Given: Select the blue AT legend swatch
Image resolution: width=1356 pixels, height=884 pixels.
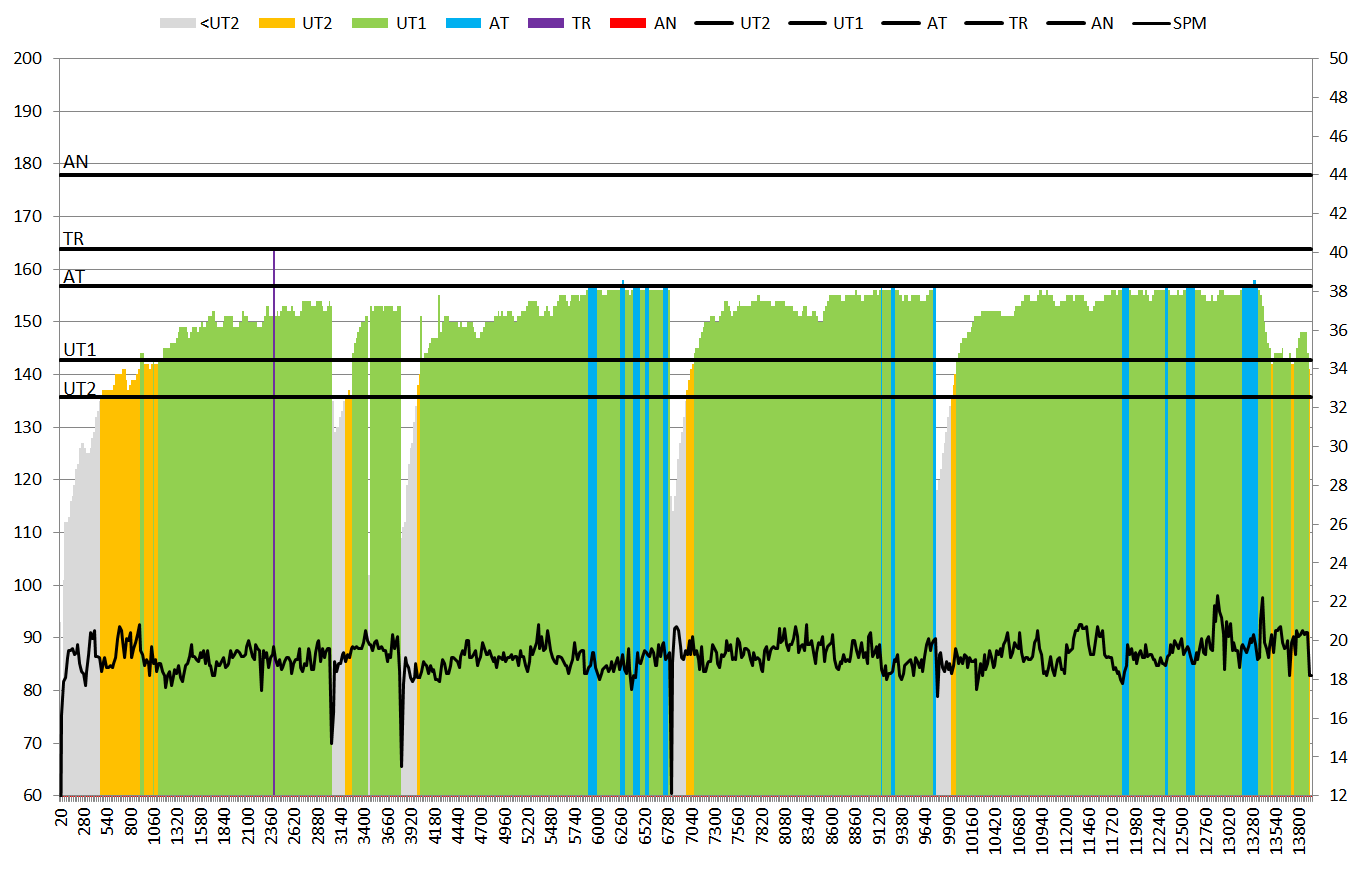Looking at the screenshot, I should point(470,22).
